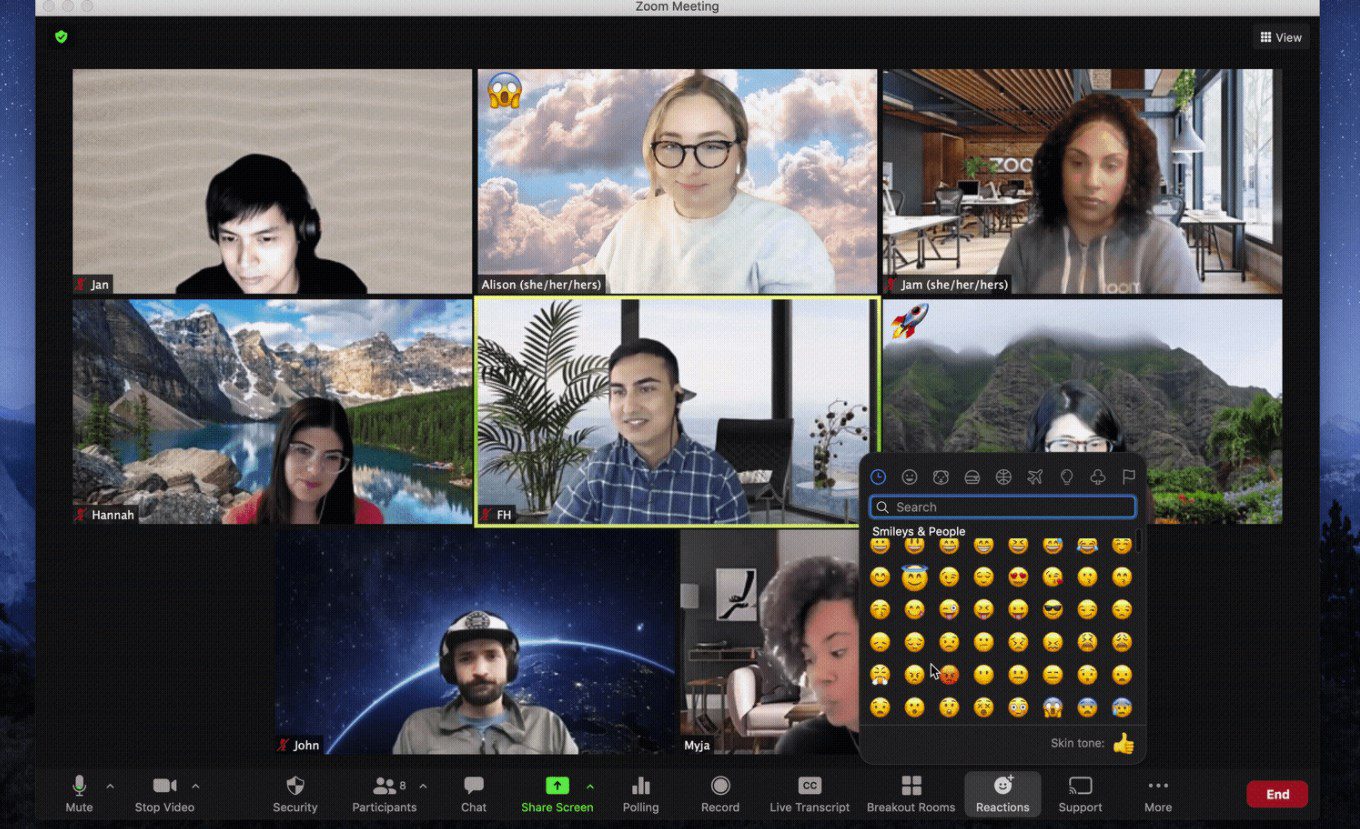Open video settings via Stop Video chevron
The height and width of the screenshot is (829, 1360).
(196, 785)
